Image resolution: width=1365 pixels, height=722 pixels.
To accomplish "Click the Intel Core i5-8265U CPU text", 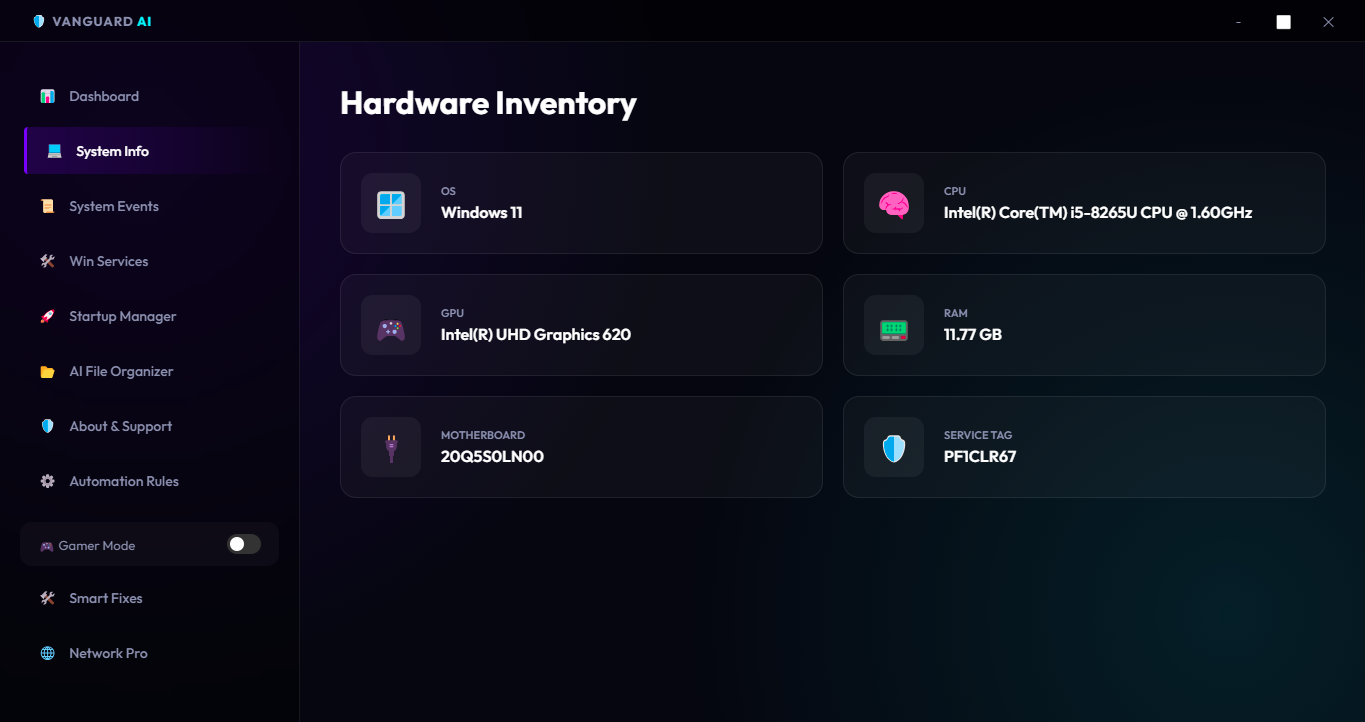I will pos(1098,212).
